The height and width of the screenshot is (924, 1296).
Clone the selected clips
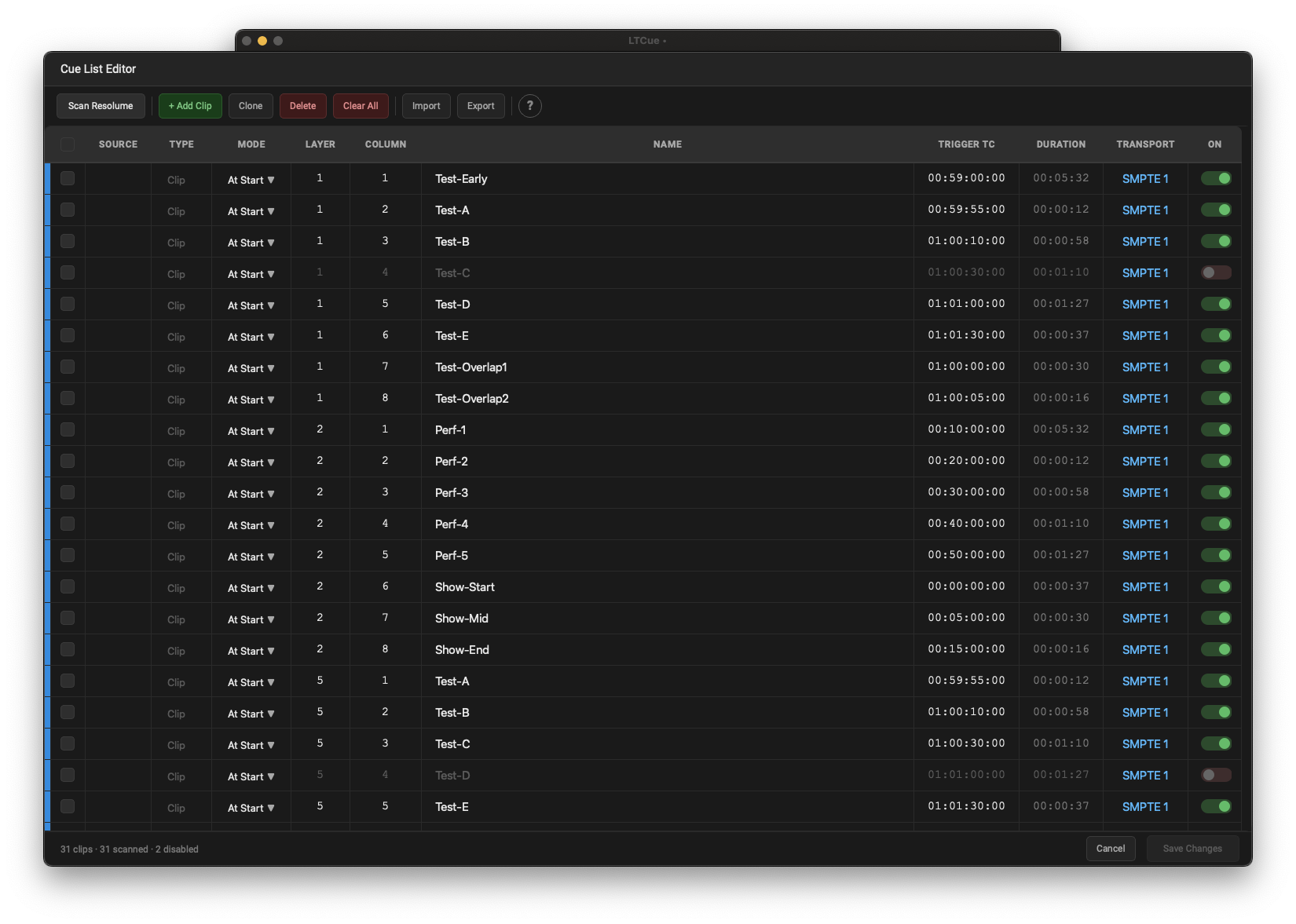coord(250,106)
